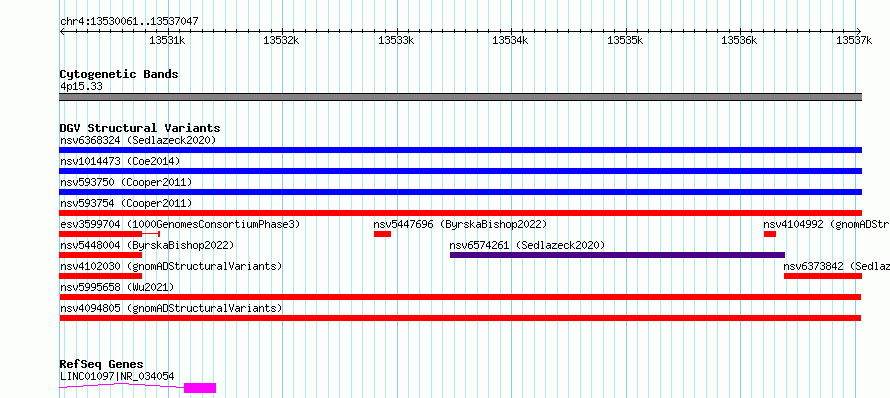Select the blue bar under nsv593750
The width and height of the screenshot is (890, 398).
pos(460,192)
